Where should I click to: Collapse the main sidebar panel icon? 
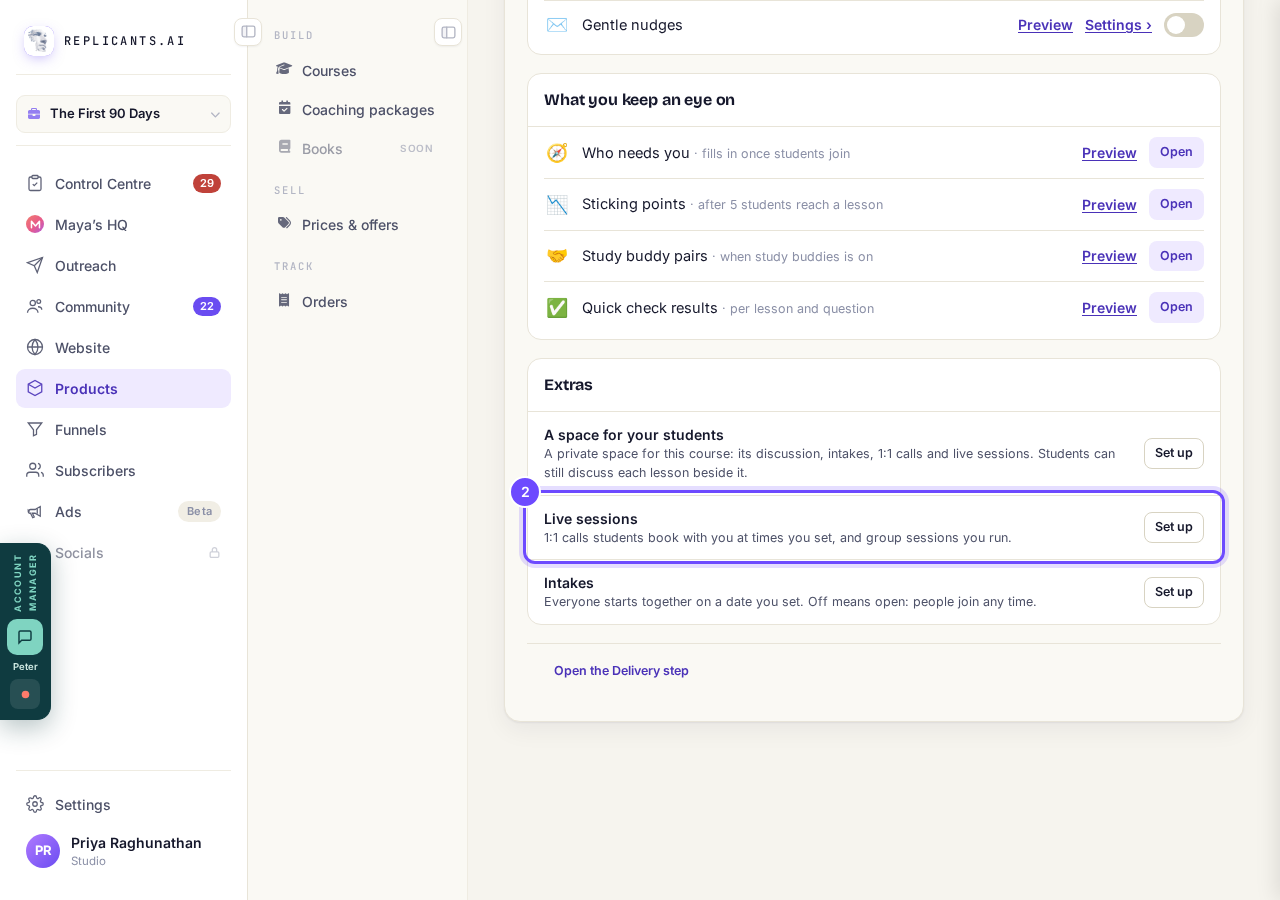coord(248,32)
